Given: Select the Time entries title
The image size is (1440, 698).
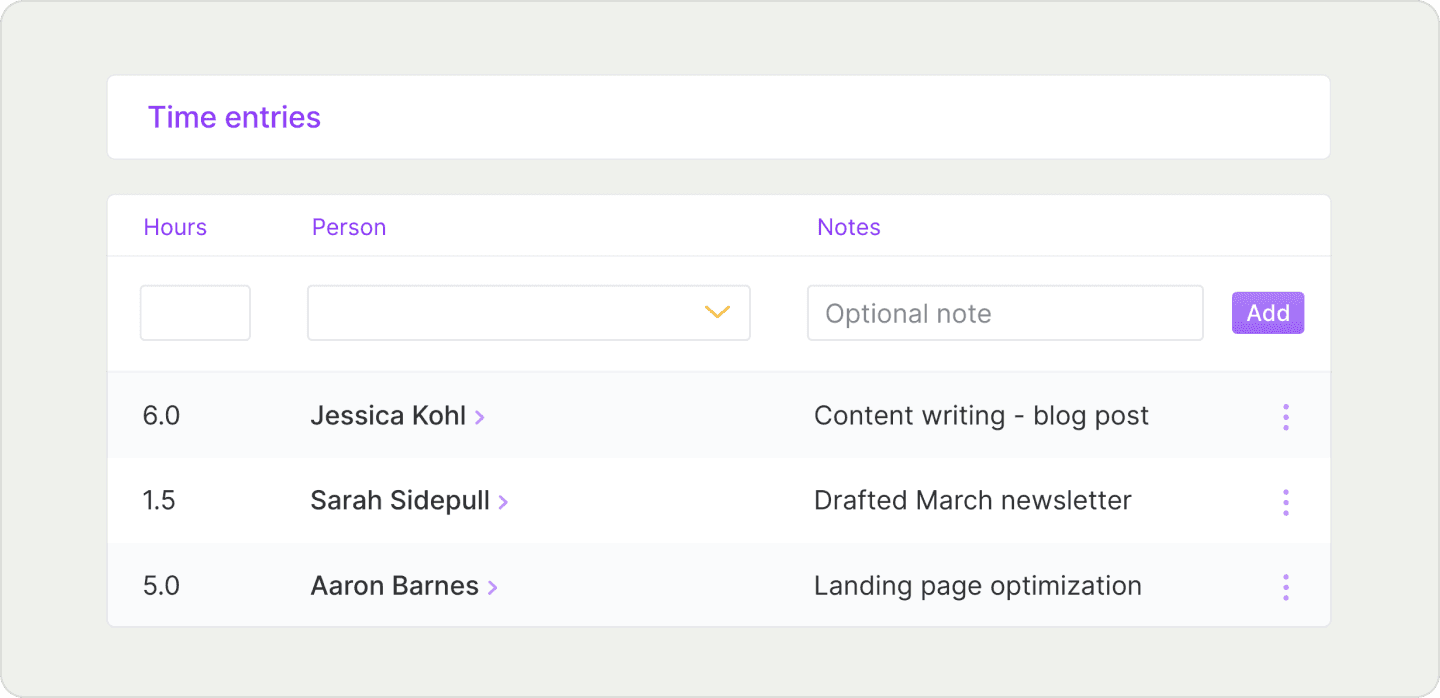Looking at the screenshot, I should [233, 117].
